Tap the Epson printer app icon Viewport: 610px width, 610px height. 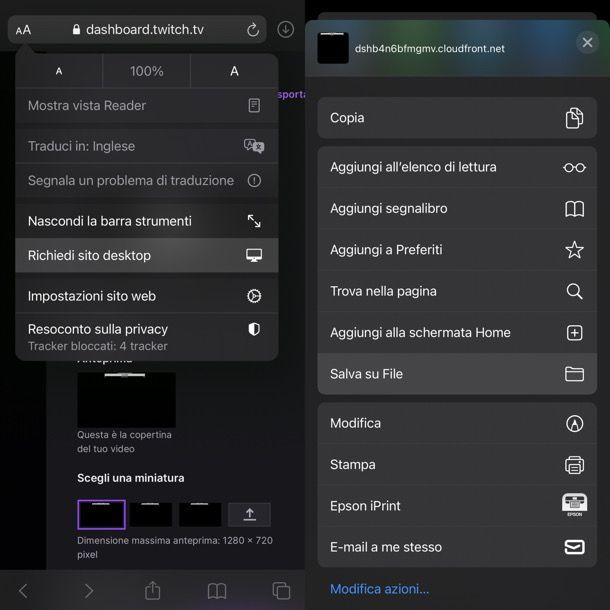pyautogui.click(x=575, y=505)
